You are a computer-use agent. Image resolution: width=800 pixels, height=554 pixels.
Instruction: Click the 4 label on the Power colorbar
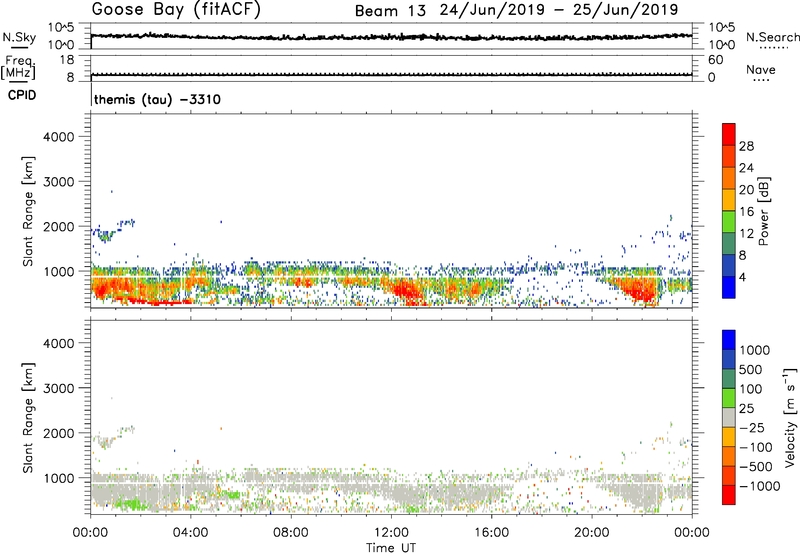coord(742,277)
